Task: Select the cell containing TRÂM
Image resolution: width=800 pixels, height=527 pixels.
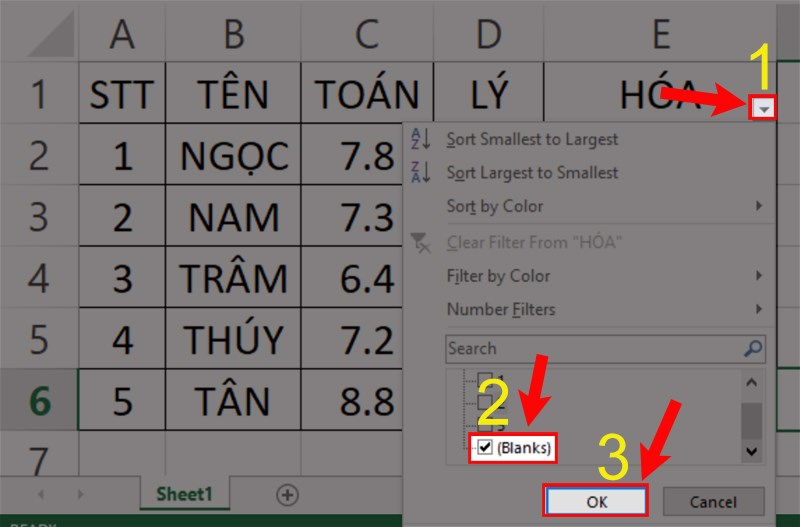Action: pyautogui.click(x=234, y=277)
